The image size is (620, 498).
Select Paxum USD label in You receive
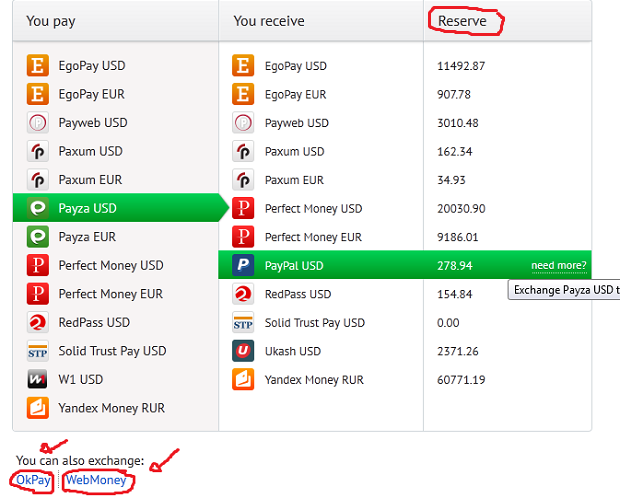point(295,151)
